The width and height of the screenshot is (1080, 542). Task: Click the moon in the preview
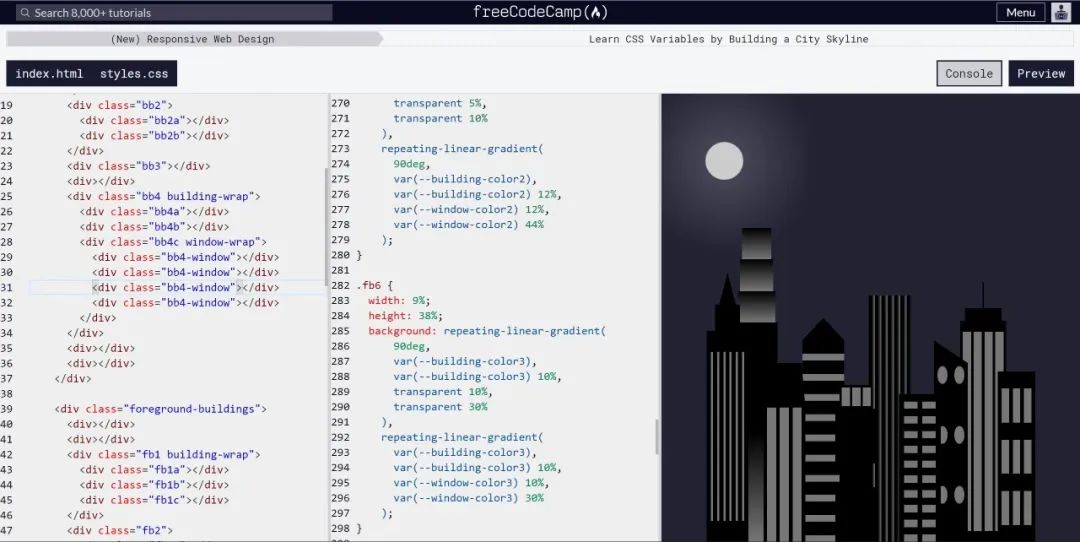[x=724, y=161]
